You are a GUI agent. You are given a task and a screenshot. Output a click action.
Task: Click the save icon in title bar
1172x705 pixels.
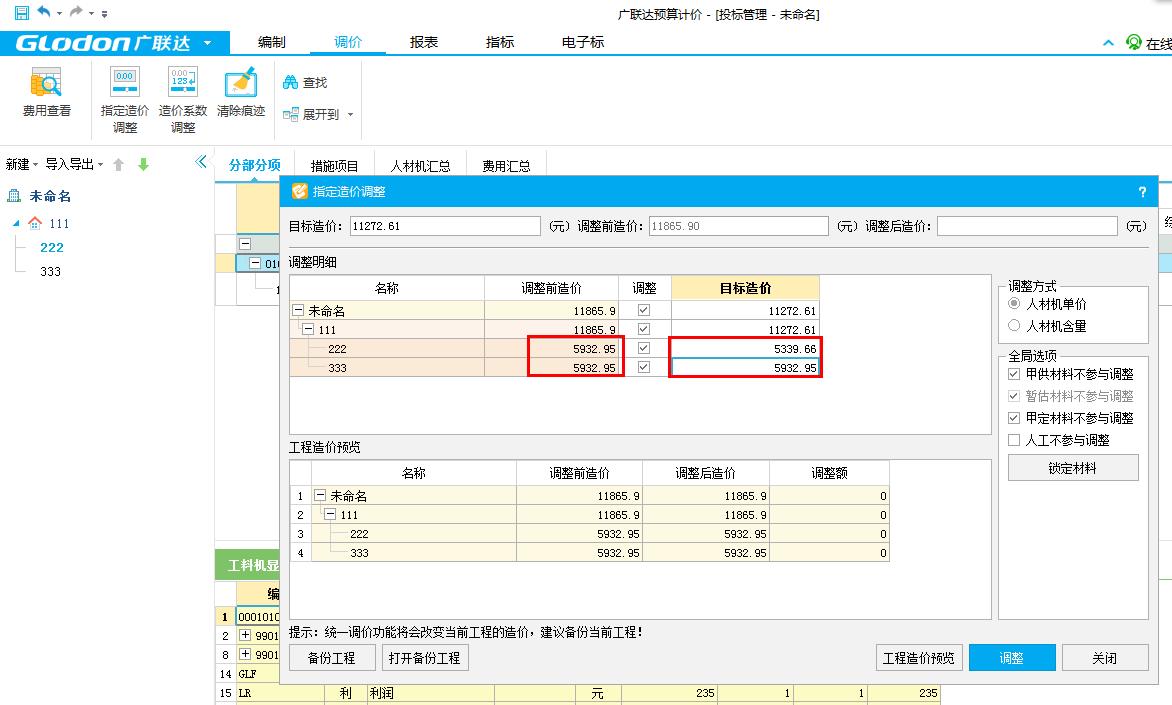pos(22,13)
